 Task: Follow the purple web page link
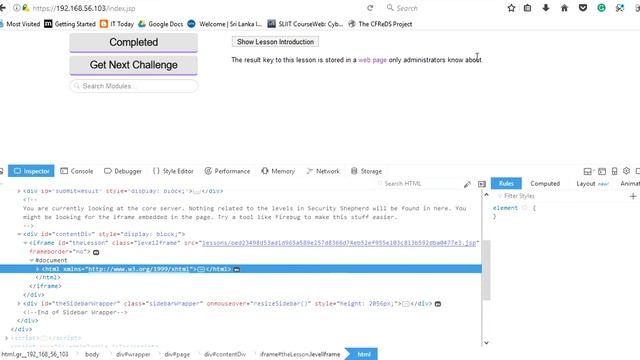(x=372, y=60)
